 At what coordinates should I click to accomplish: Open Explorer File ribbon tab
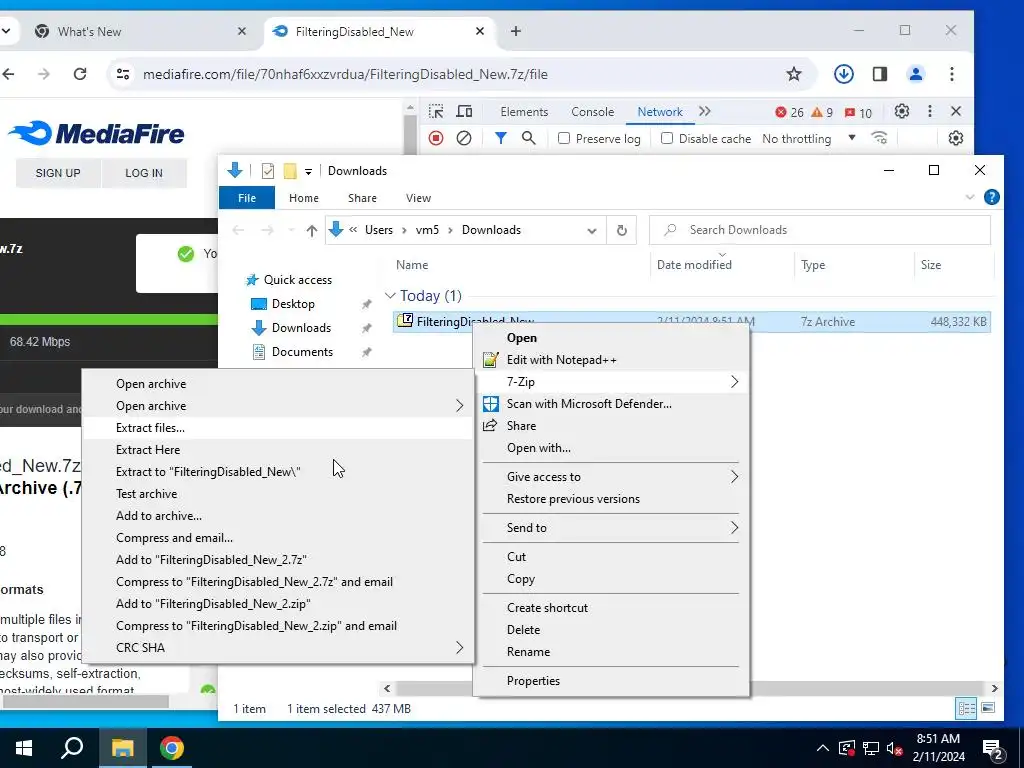tap(247, 198)
